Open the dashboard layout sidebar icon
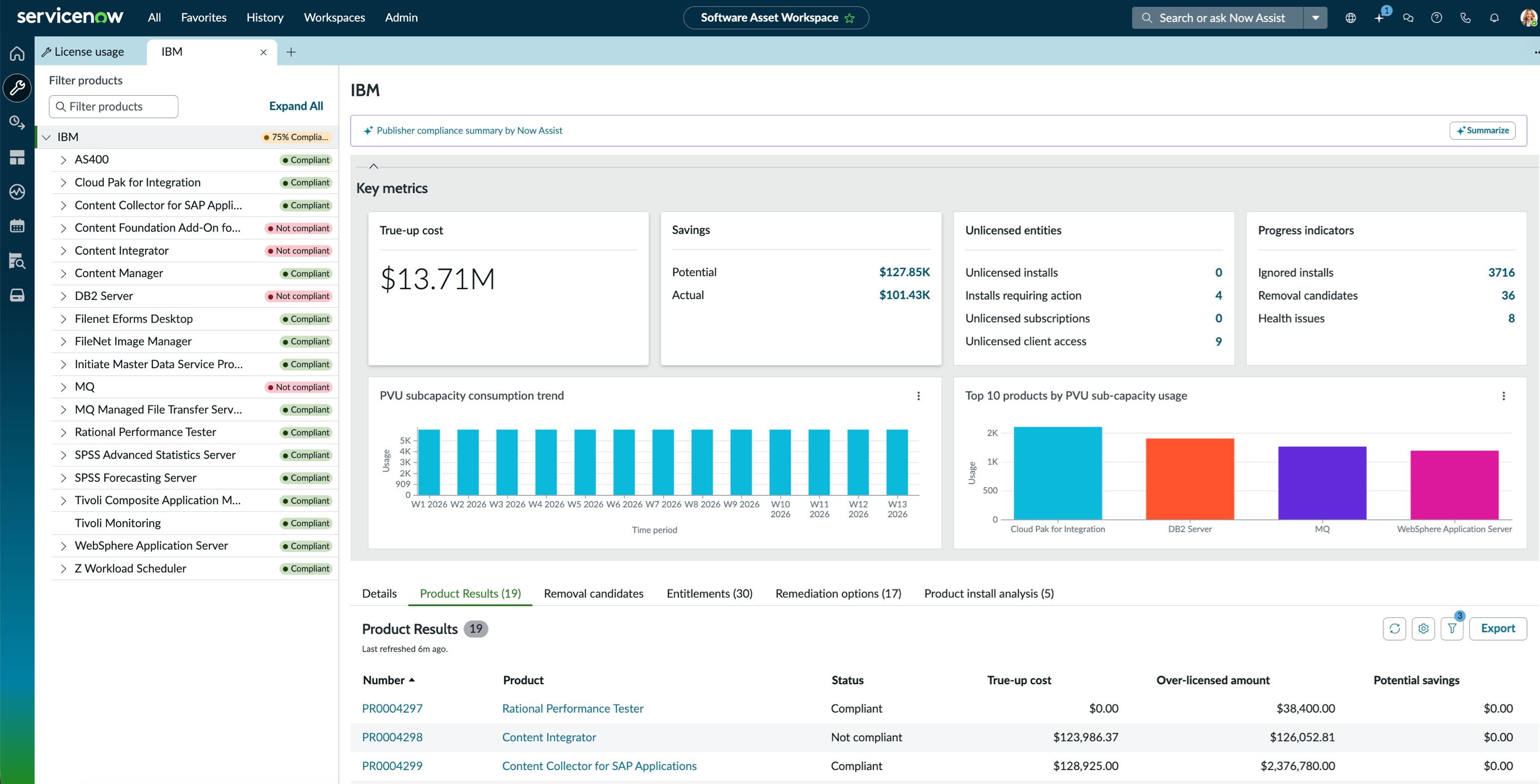The width and height of the screenshot is (1540, 784). point(17,157)
